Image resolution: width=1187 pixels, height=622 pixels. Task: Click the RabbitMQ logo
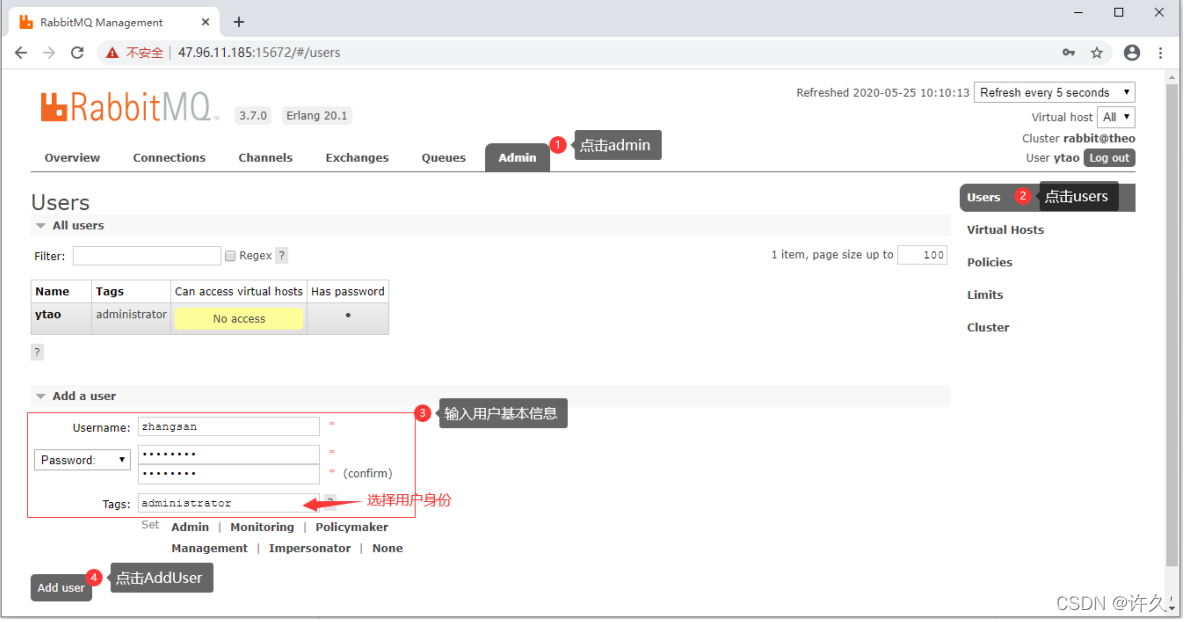[x=127, y=107]
